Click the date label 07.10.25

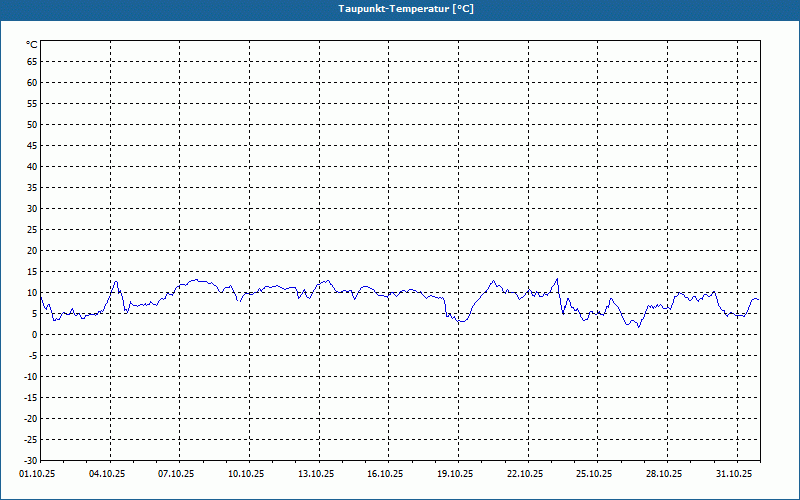coord(176,474)
